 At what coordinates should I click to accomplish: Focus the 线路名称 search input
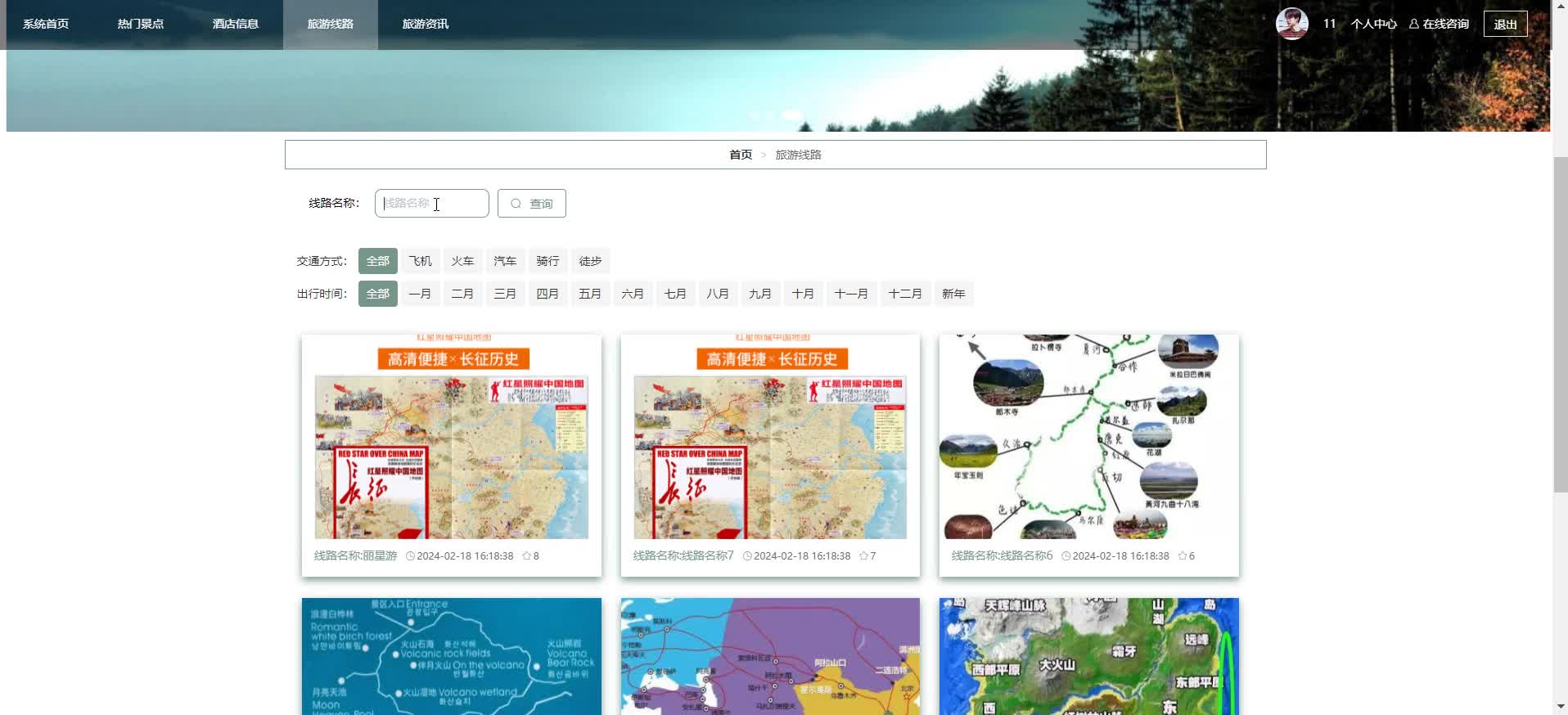click(x=432, y=204)
